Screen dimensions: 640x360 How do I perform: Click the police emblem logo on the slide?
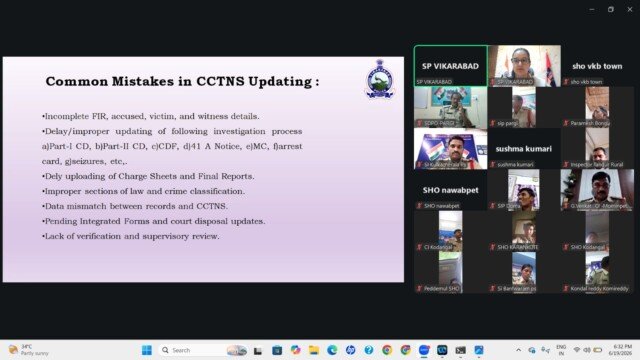point(380,79)
